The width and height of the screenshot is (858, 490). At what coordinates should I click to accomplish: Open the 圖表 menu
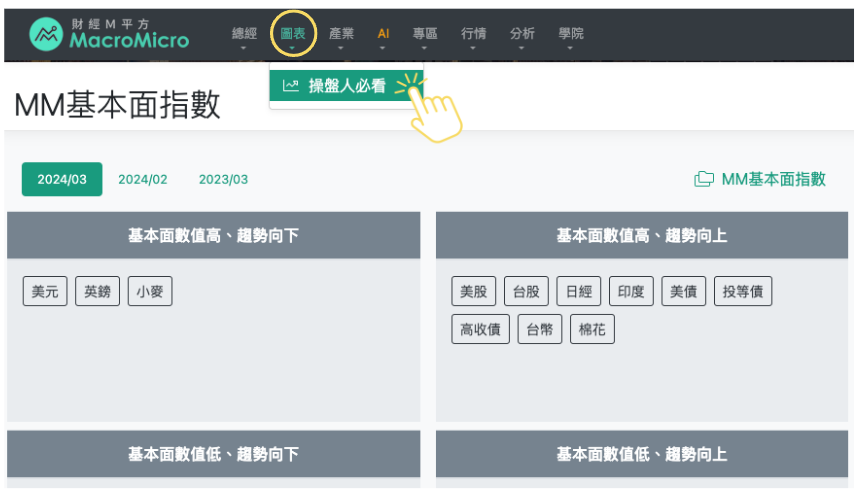click(293, 33)
